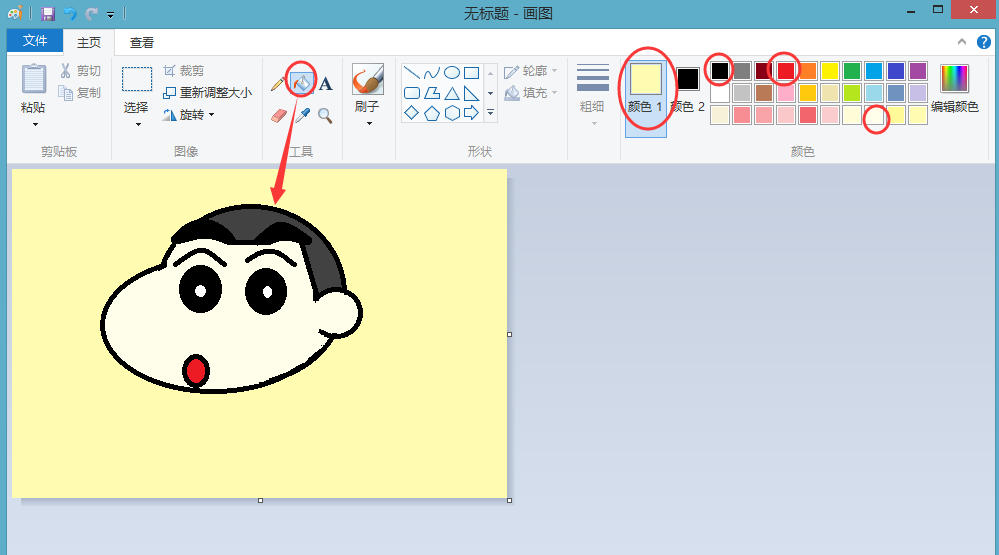Screen dimensions: 999x555
Task: Choose the Oval shape
Action: coord(452,73)
